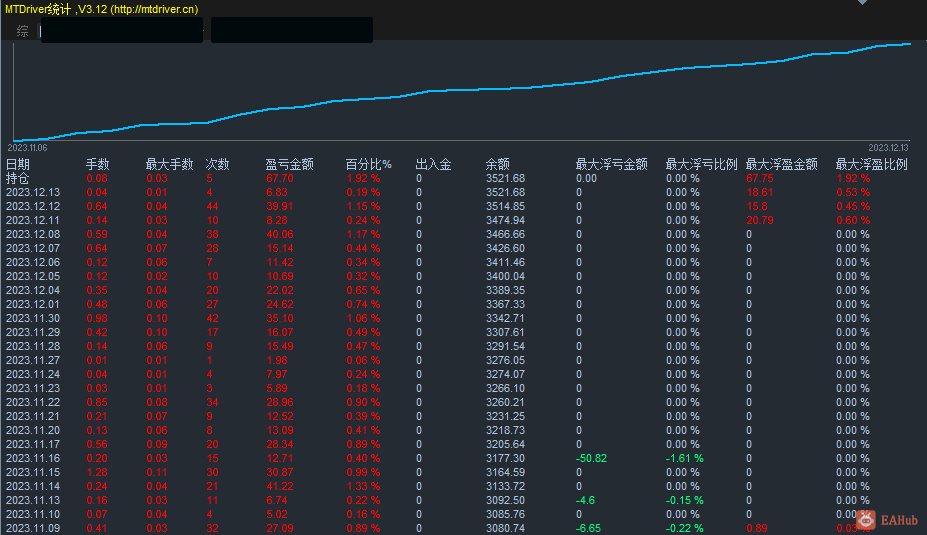Select the 2023.12.04 row date

(x=33, y=290)
